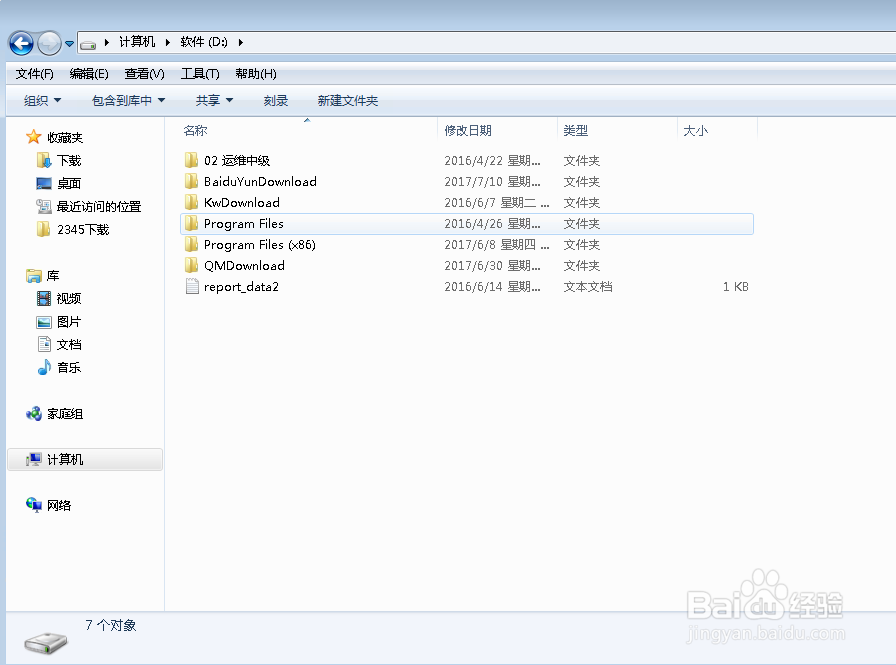Click 计算机 in the address bar breadcrumb
This screenshot has height=665, width=896.
[135, 43]
